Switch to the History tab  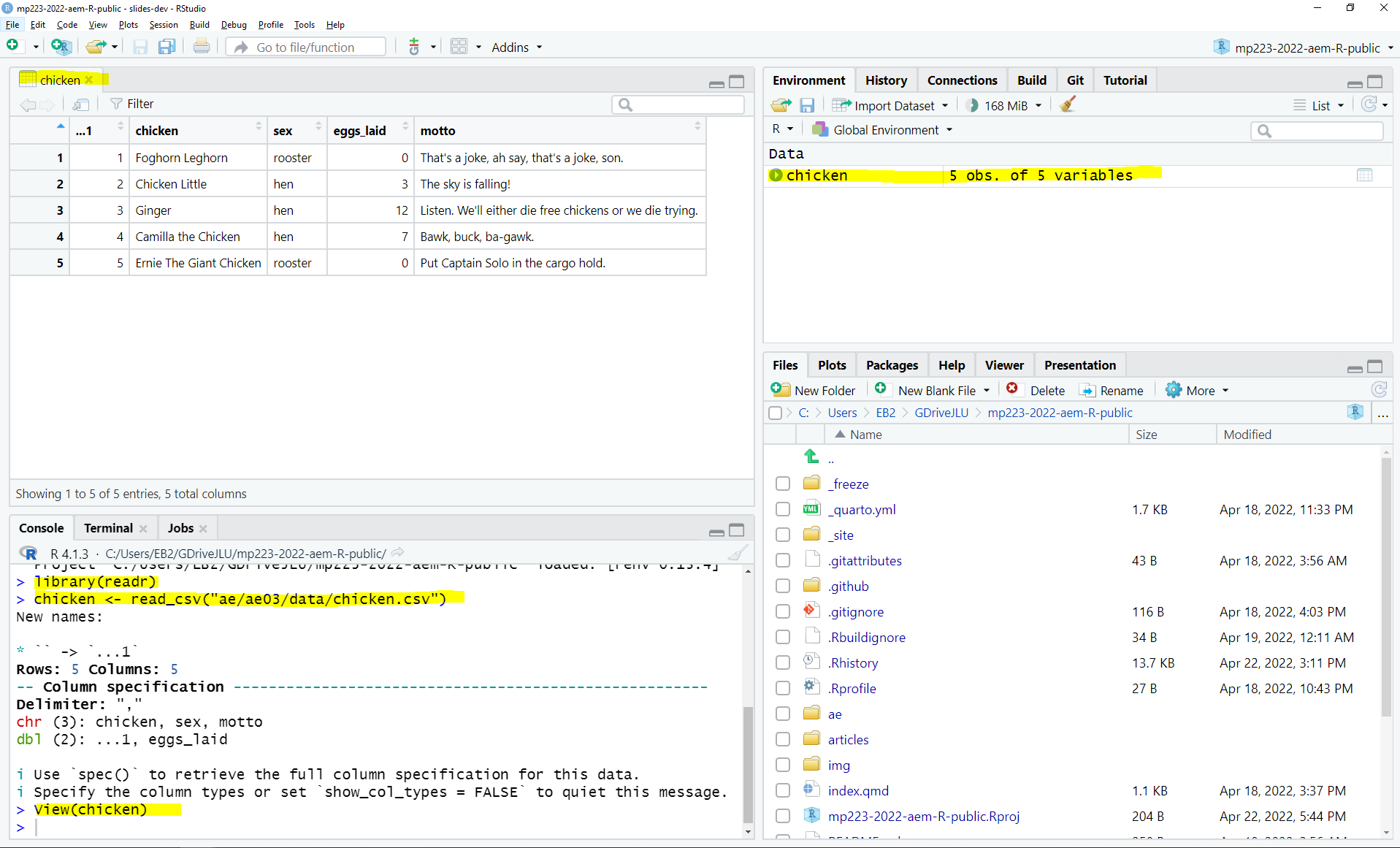click(886, 80)
